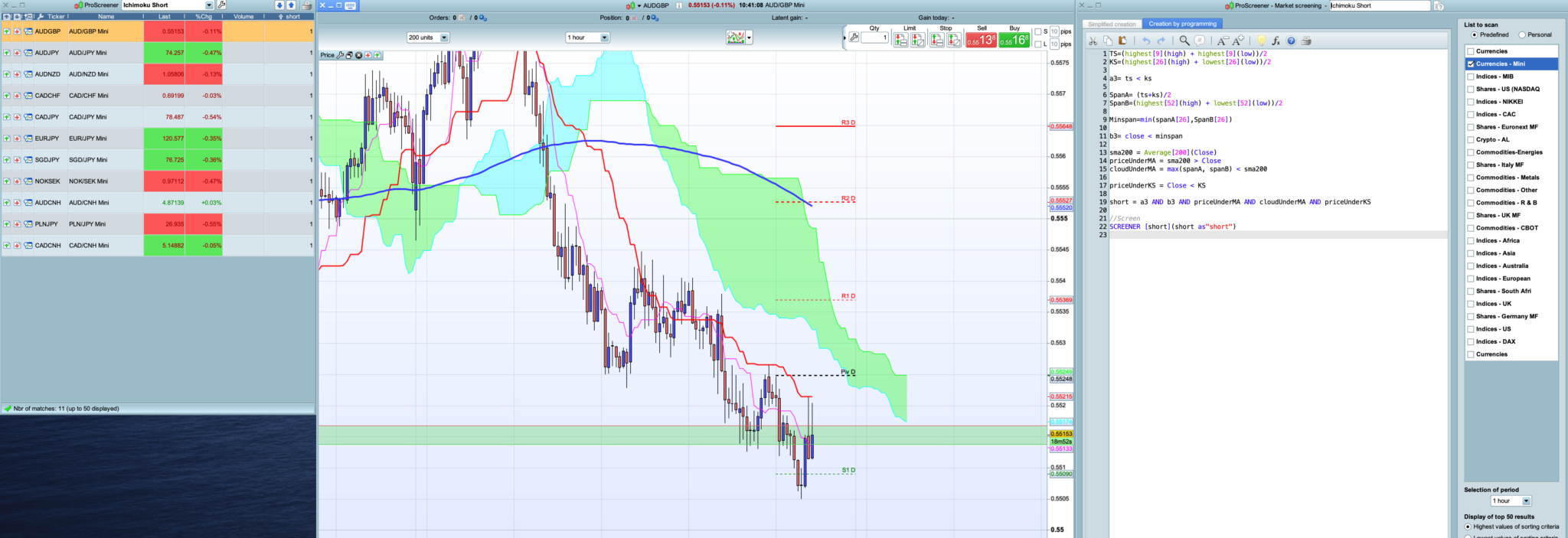Check Indices - MIB list
The height and width of the screenshot is (538, 1568).
[x=1471, y=77]
